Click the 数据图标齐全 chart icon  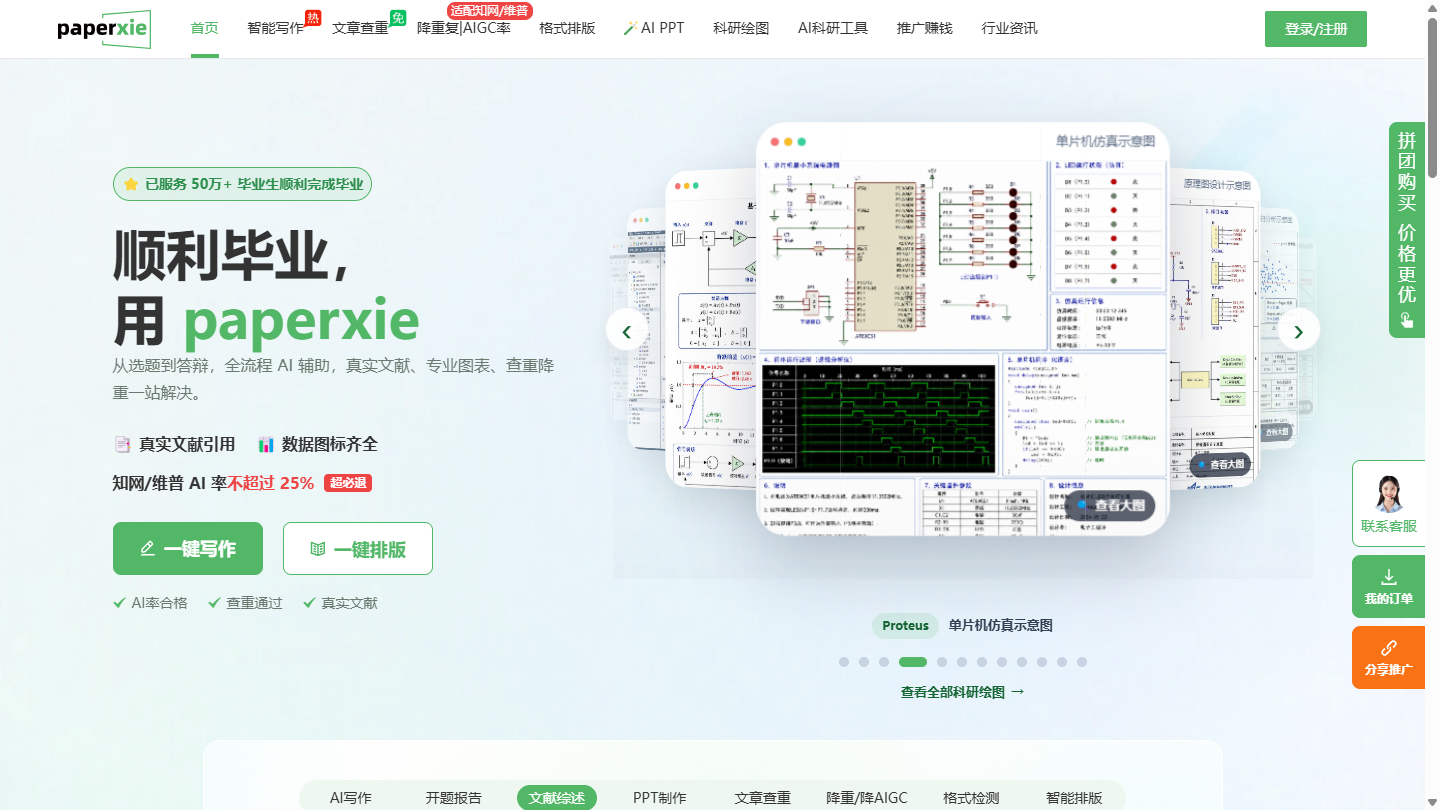pos(266,444)
